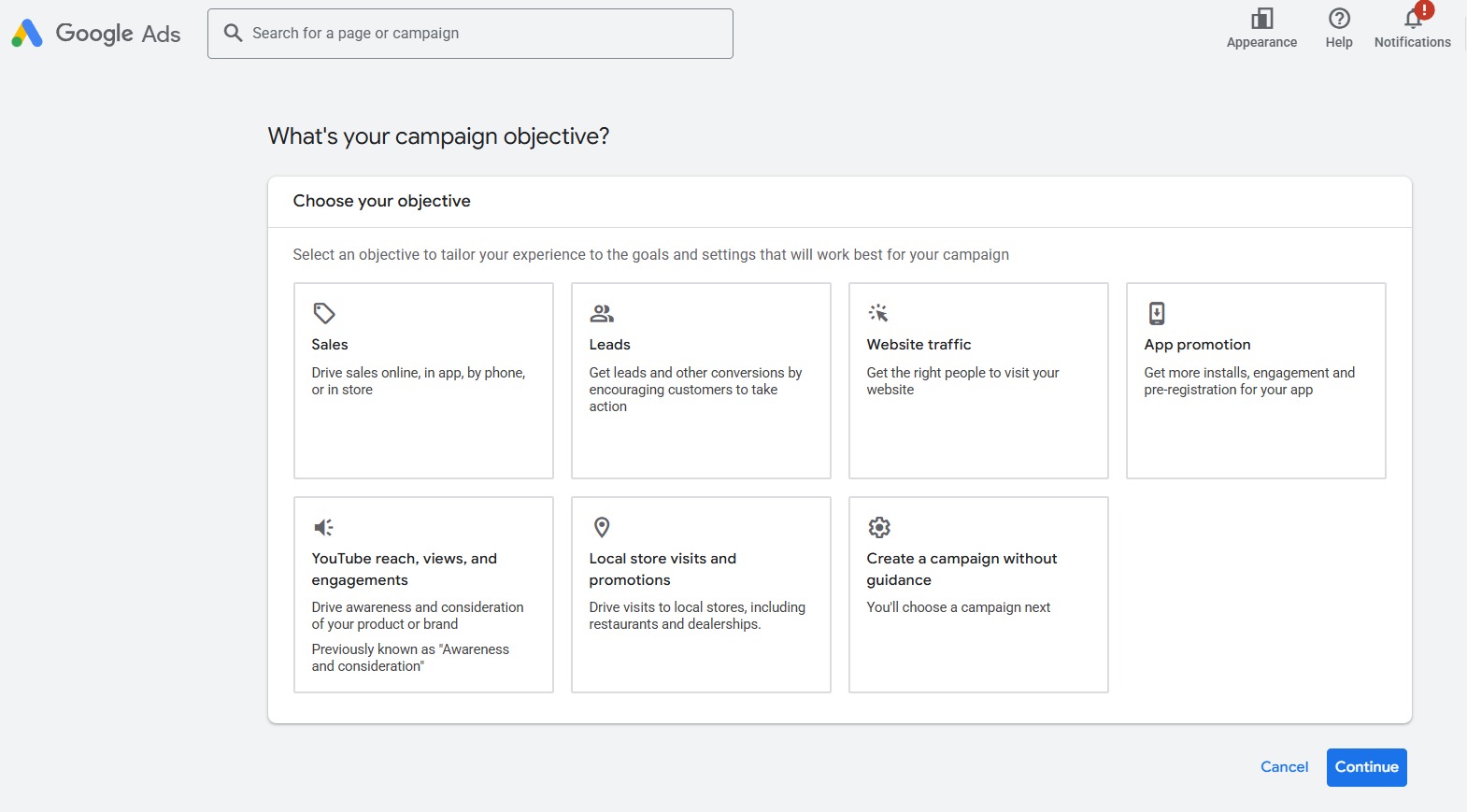1467x812 pixels.
Task: Click the Google Ads wordmark text
Action: coord(118,34)
